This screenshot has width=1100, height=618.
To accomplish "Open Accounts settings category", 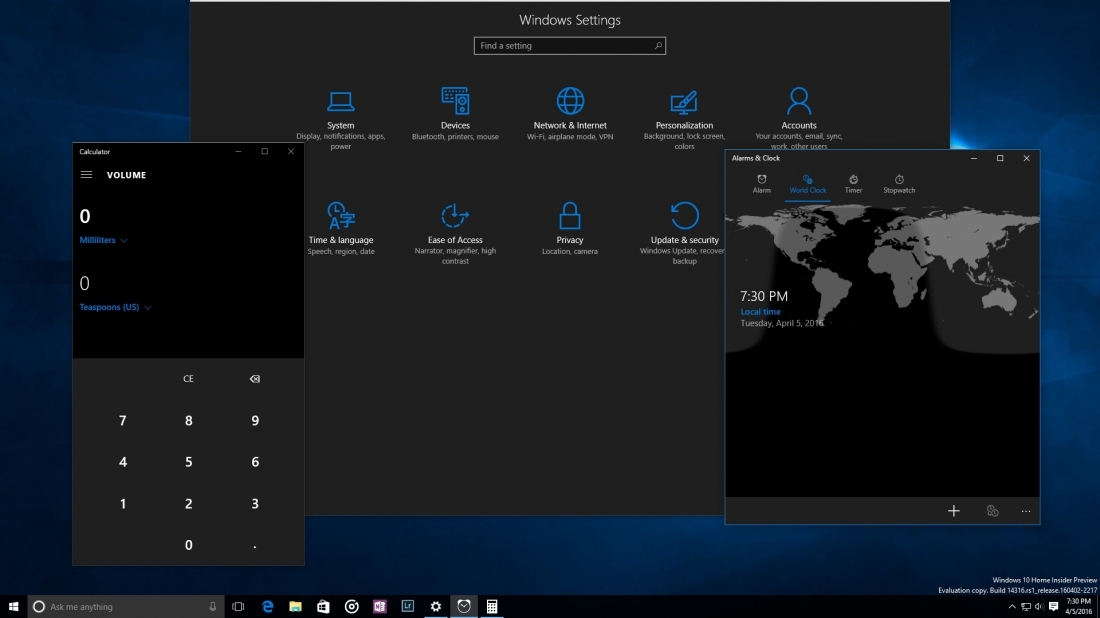I will click(798, 118).
